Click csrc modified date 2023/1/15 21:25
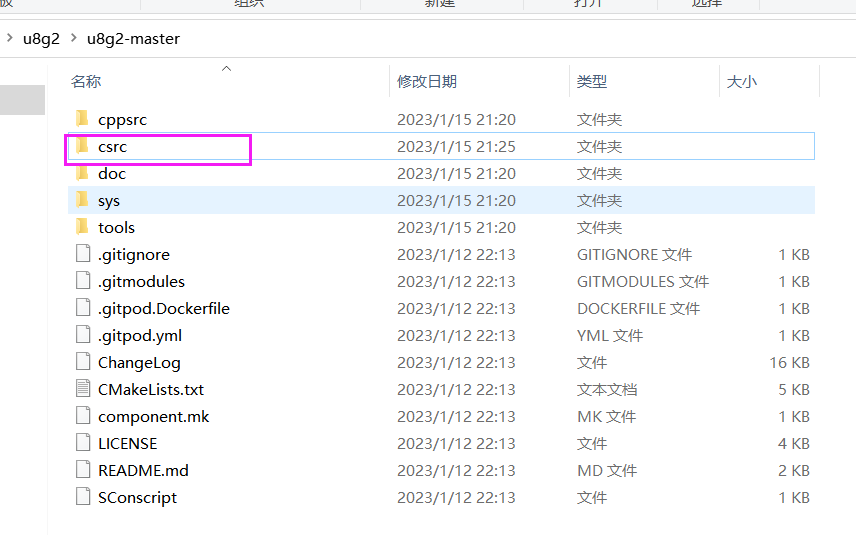The image size is (856, 535). click(456, 146)
